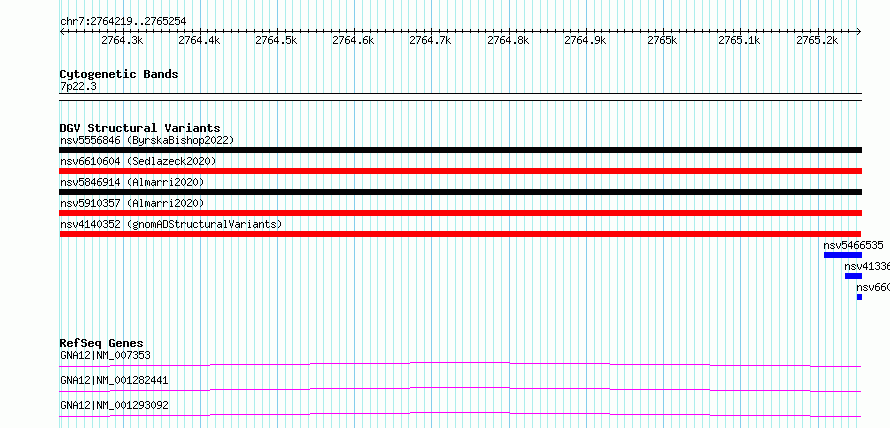The width and height of the screenshot is (890, 428).
Task: Open variant nsv5846914 (Almarri2020) label
Action: click(132, 182)
